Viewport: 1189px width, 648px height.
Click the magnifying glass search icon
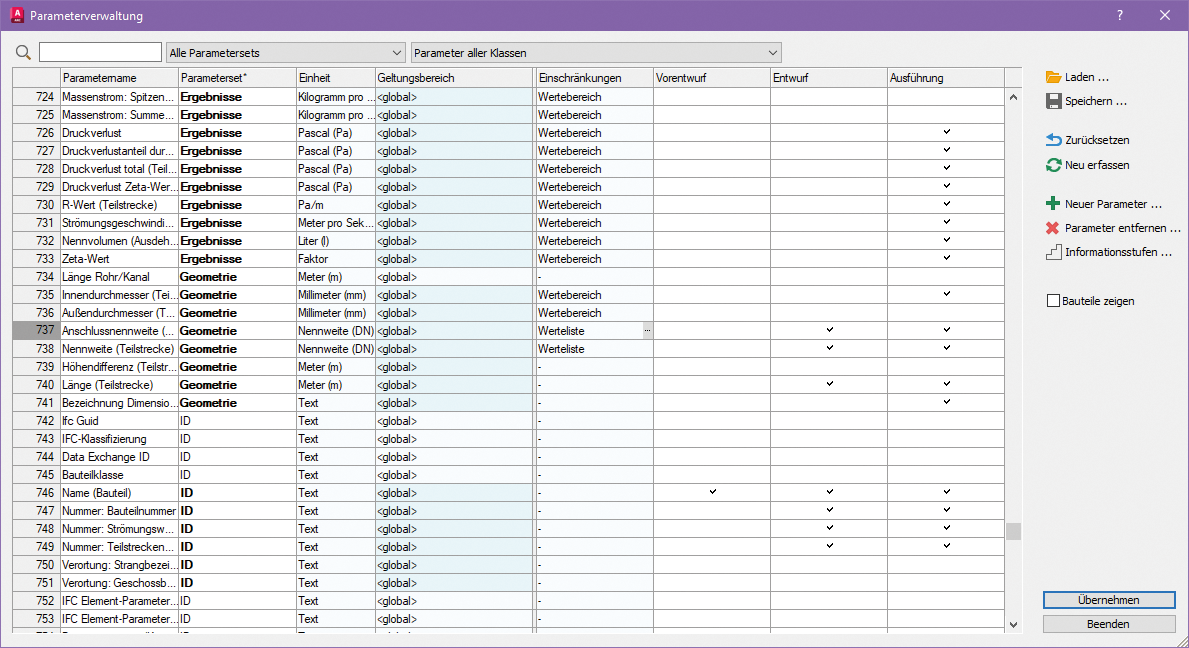pos(24,52)
